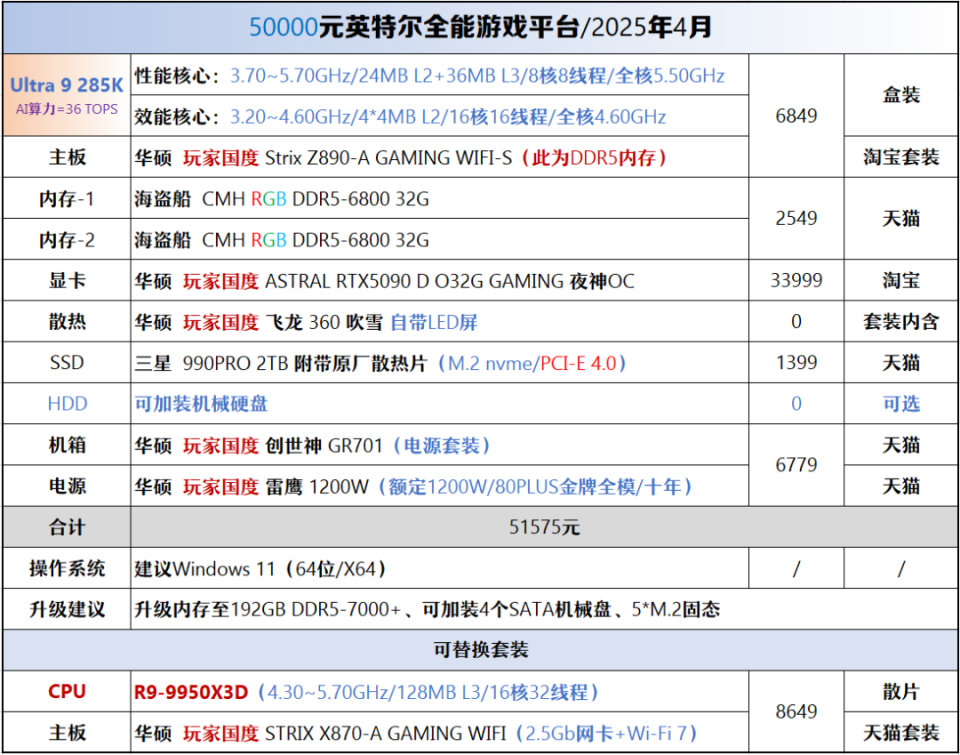The image size is (960, 755).
Task: Click the 天猫 cell in 机箱 row
Action: [901, 445]
